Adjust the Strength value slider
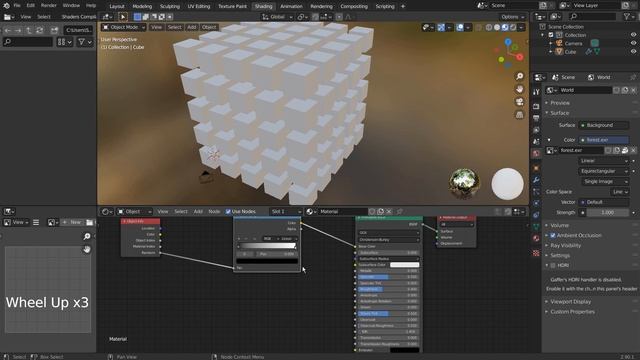This screenshot has height=360, width=640. [607, 212]
